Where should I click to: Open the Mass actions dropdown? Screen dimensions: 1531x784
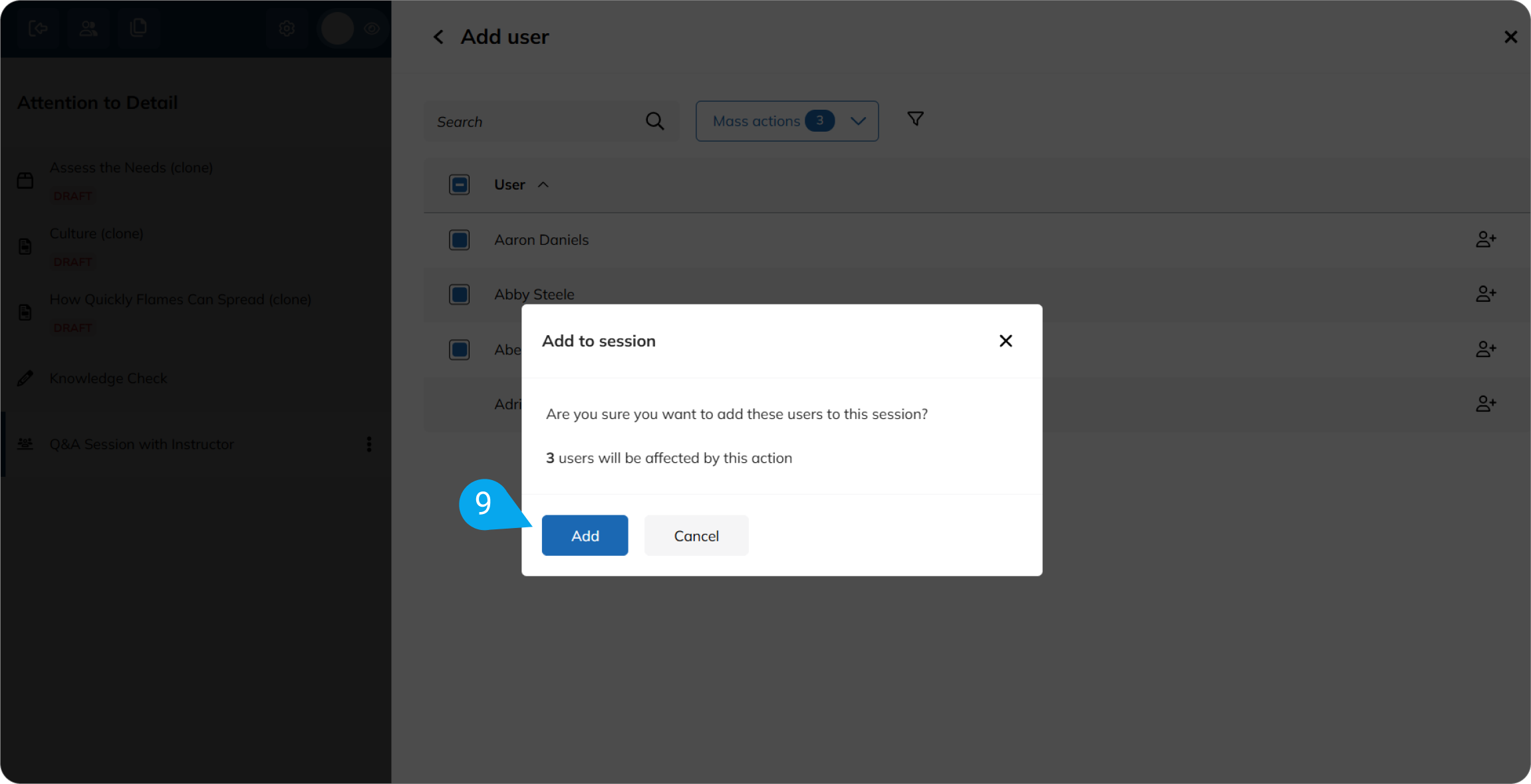[787, 121]
